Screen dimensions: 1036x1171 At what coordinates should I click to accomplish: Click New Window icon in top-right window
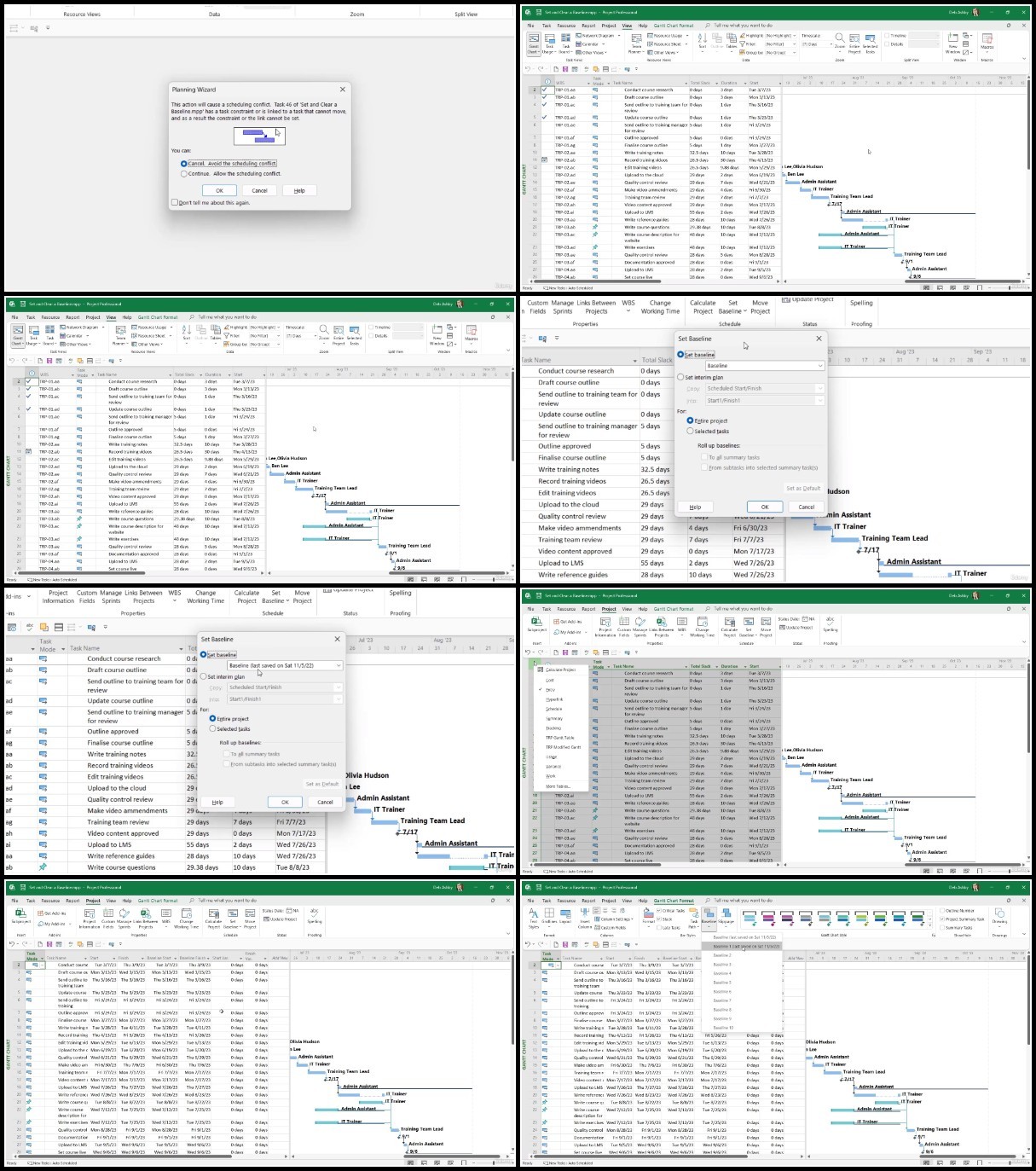pyautogui.click(x=954, y=43)
